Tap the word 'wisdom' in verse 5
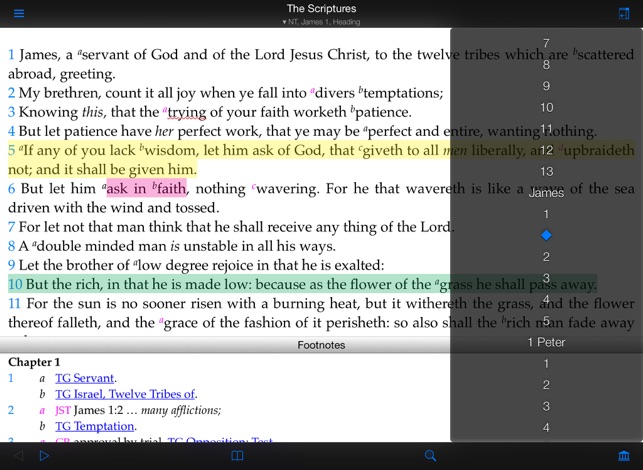The width and height of the screenshot is (643, 470). [168, 151]
